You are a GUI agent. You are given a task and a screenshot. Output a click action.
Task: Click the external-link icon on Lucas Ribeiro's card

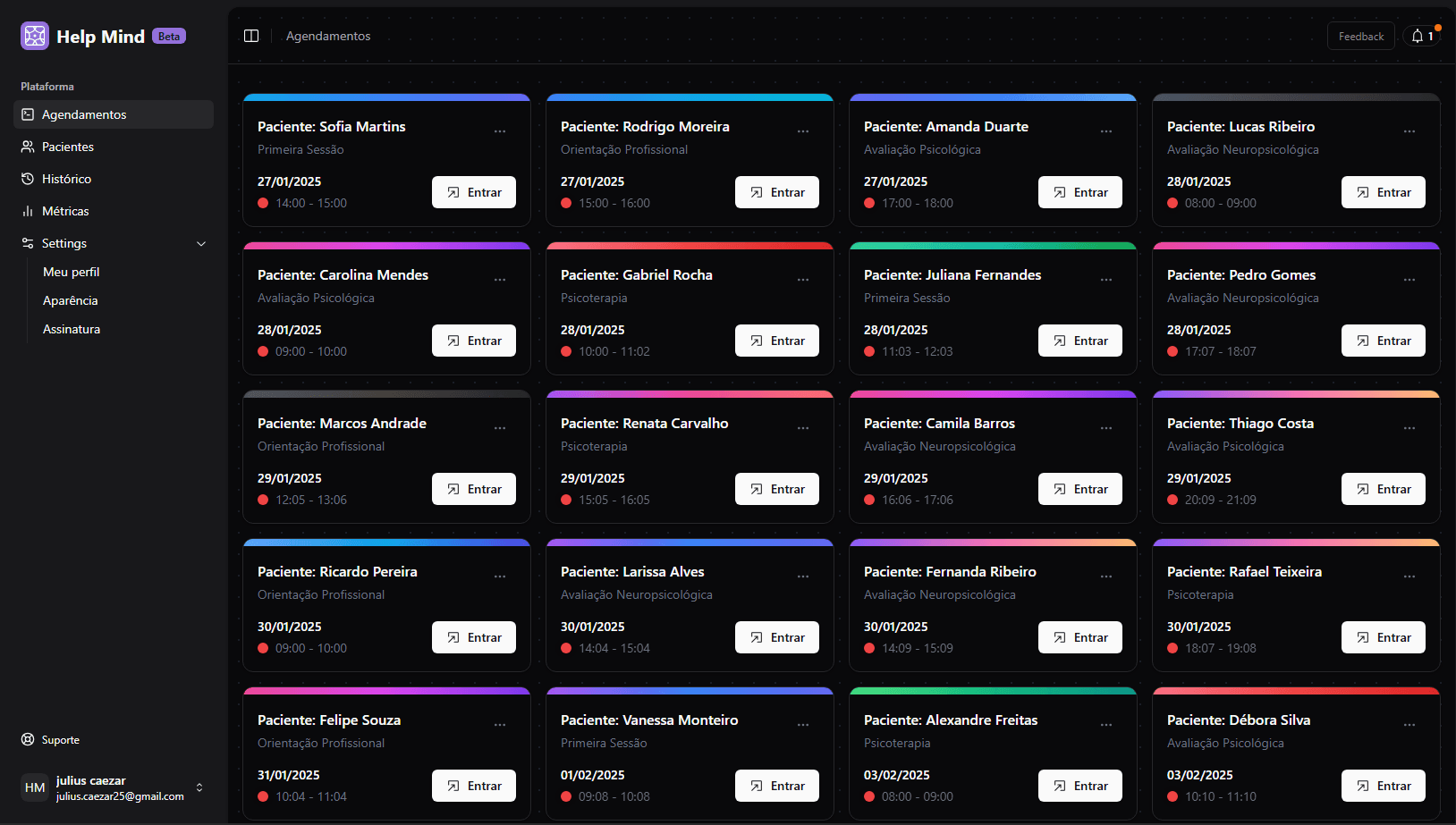(1362, 191)
